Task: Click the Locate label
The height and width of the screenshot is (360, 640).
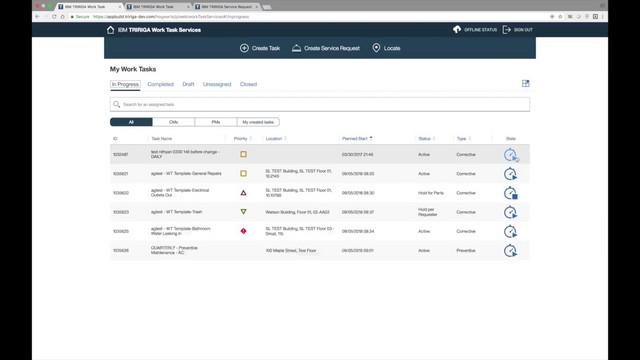Action: [392, 48]
